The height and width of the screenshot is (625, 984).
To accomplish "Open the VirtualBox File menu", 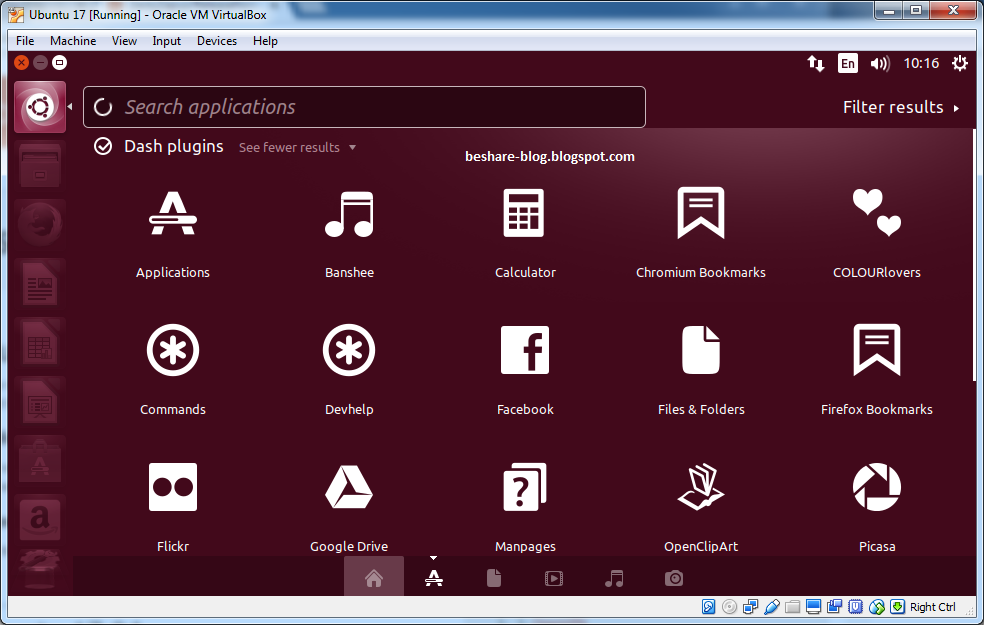I will pos(25,41).
